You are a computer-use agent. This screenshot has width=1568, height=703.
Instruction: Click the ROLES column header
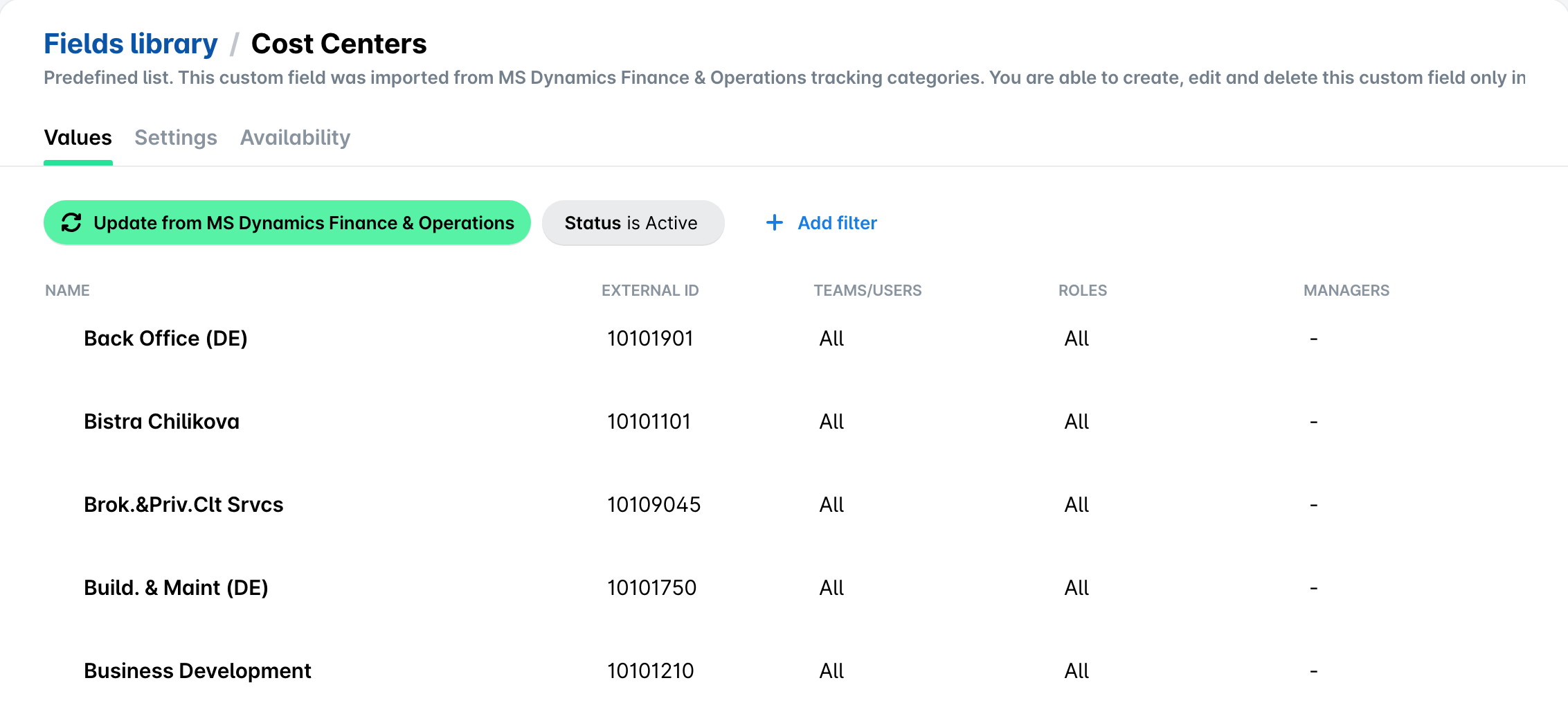pyautogui.click(x=1083, y=290)
